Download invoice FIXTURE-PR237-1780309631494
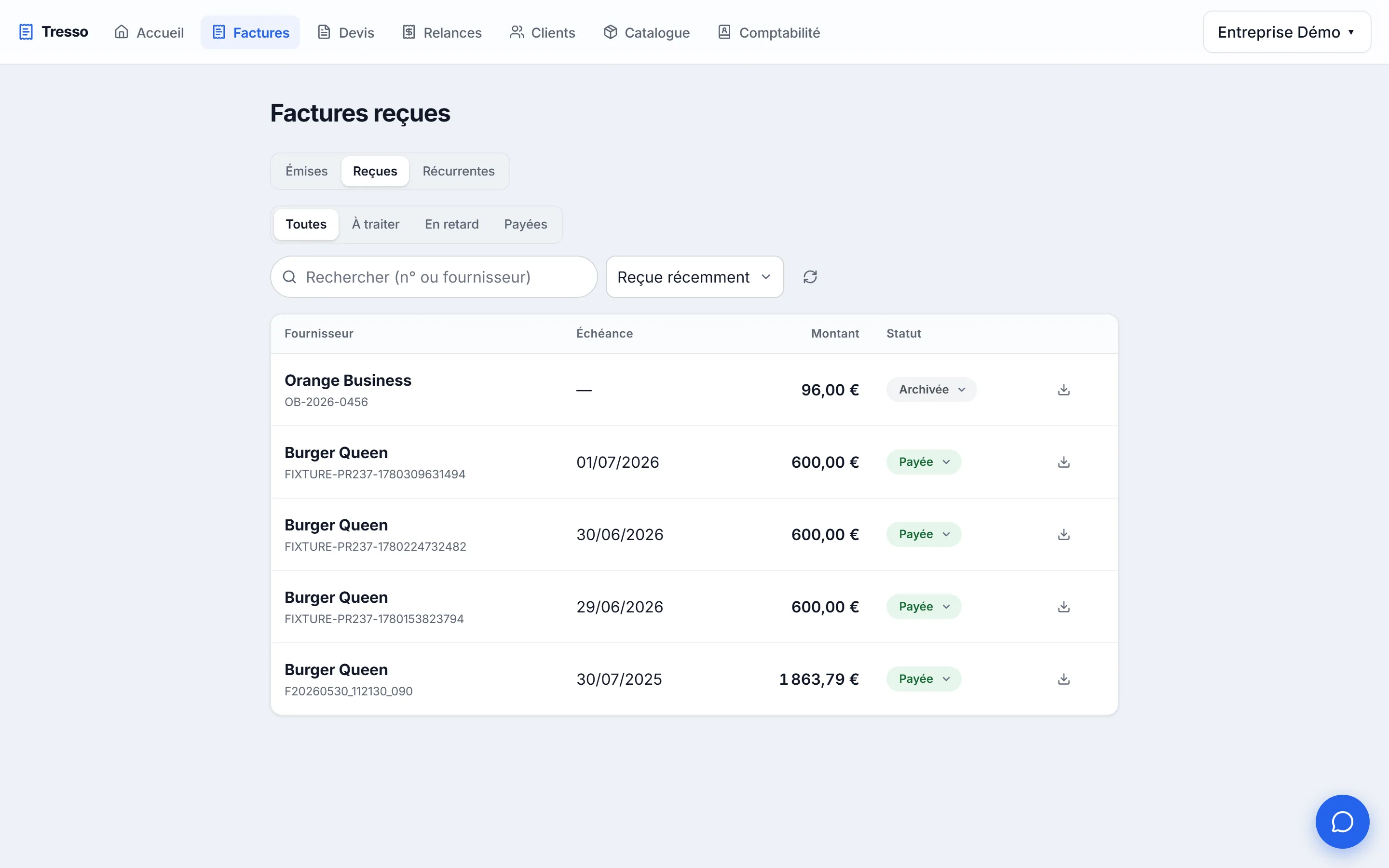1389x868 pixels. (x=1063, y=462)
